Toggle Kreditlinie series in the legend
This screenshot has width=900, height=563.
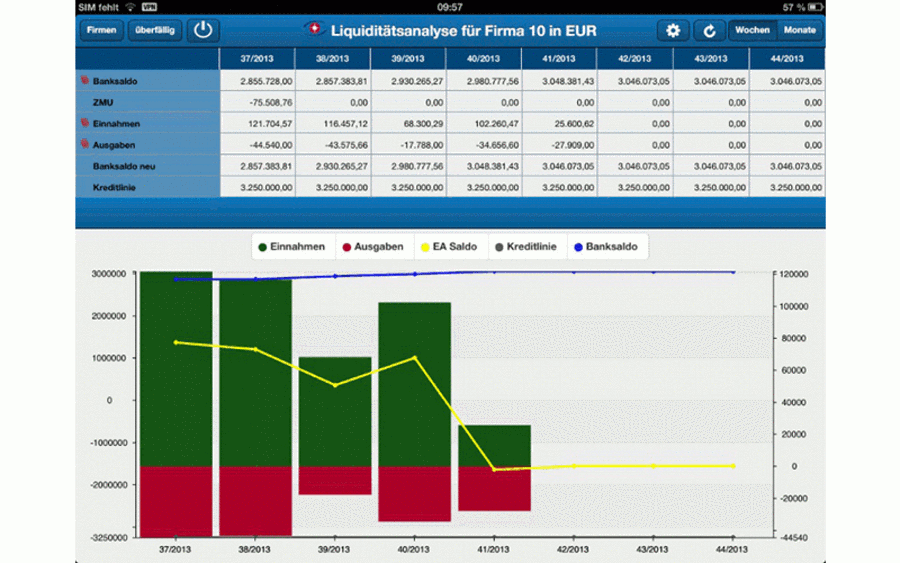pos(526,247)
